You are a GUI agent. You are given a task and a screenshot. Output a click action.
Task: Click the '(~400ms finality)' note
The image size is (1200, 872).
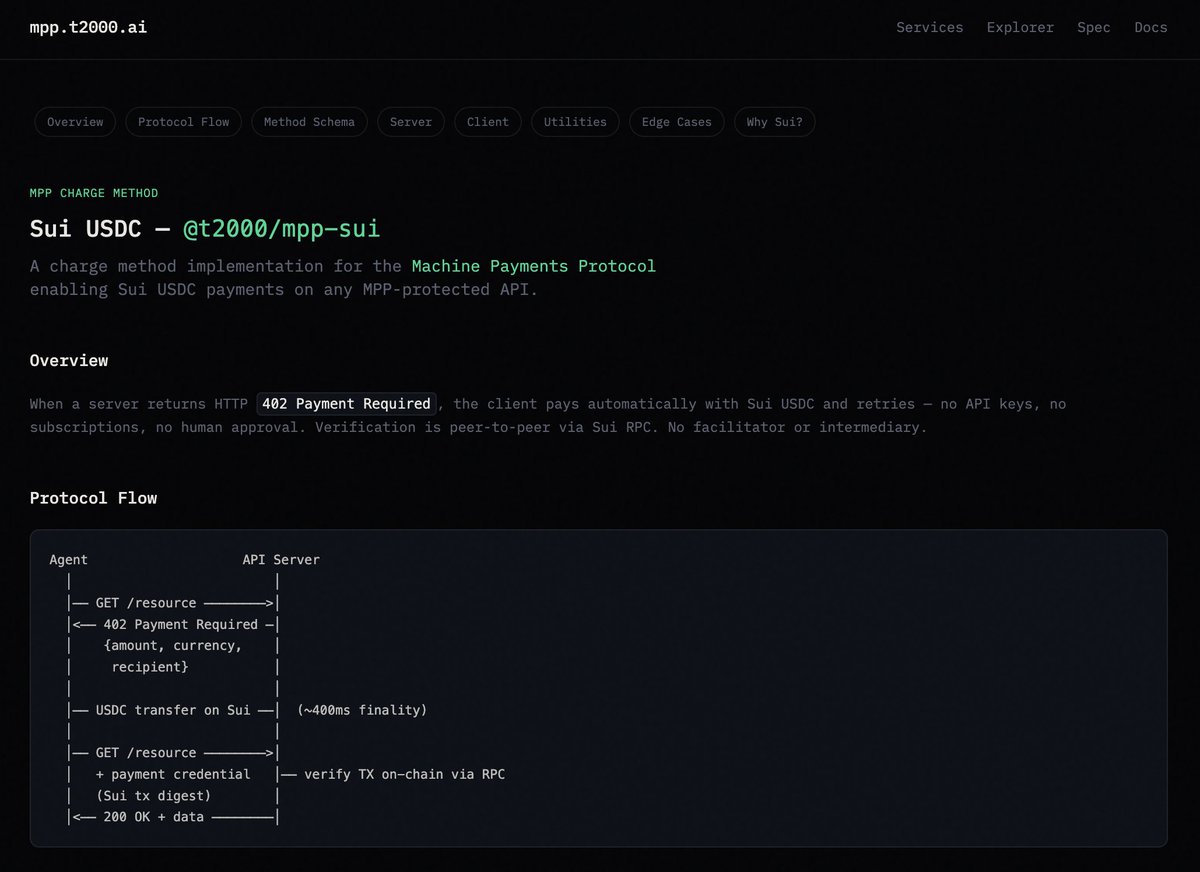[x=362, y=710]
